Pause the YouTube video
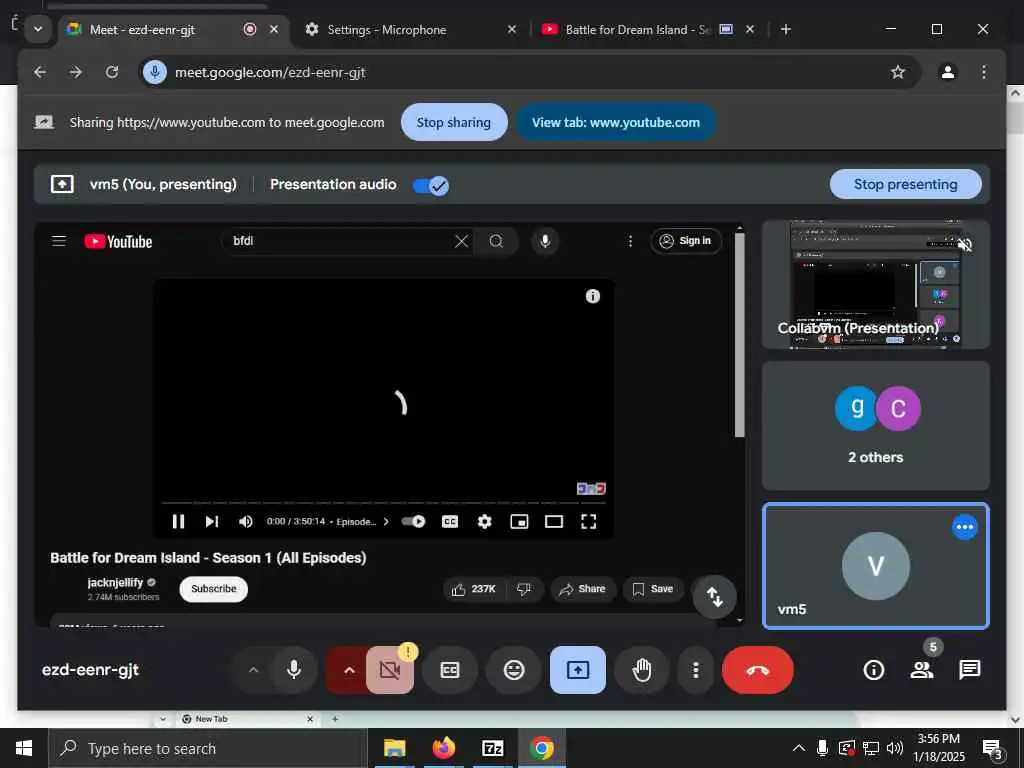Image resolution: width=1024 pixels, height=768 pixels. [178, 521]
